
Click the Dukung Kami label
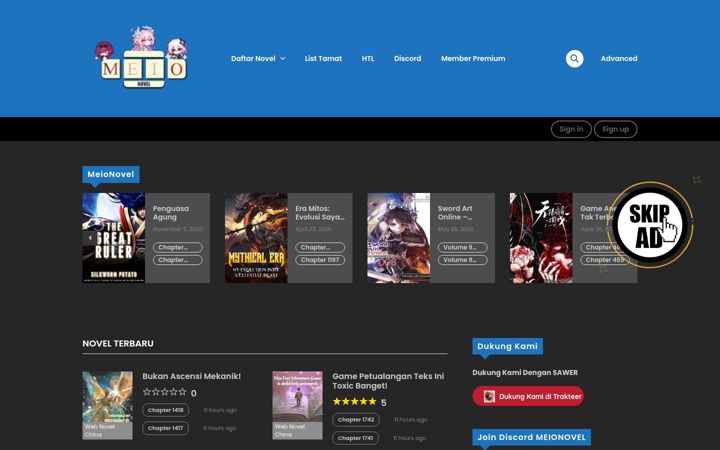507,346
